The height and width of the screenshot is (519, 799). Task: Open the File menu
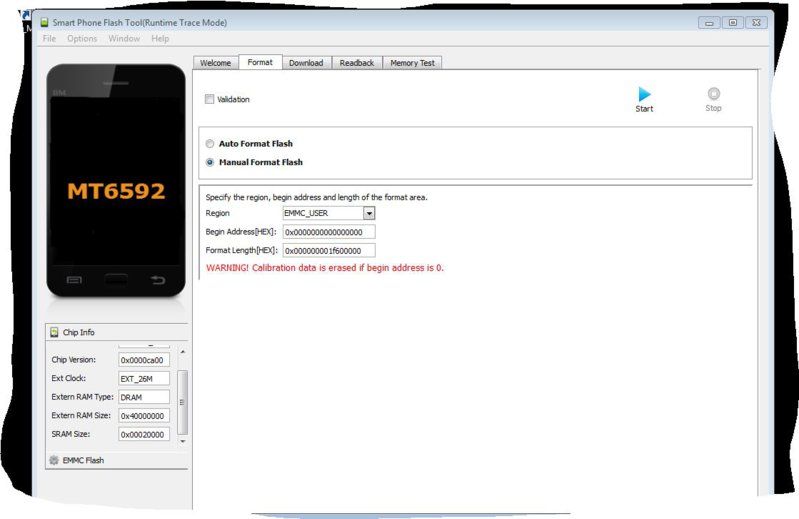click(49, 39)
